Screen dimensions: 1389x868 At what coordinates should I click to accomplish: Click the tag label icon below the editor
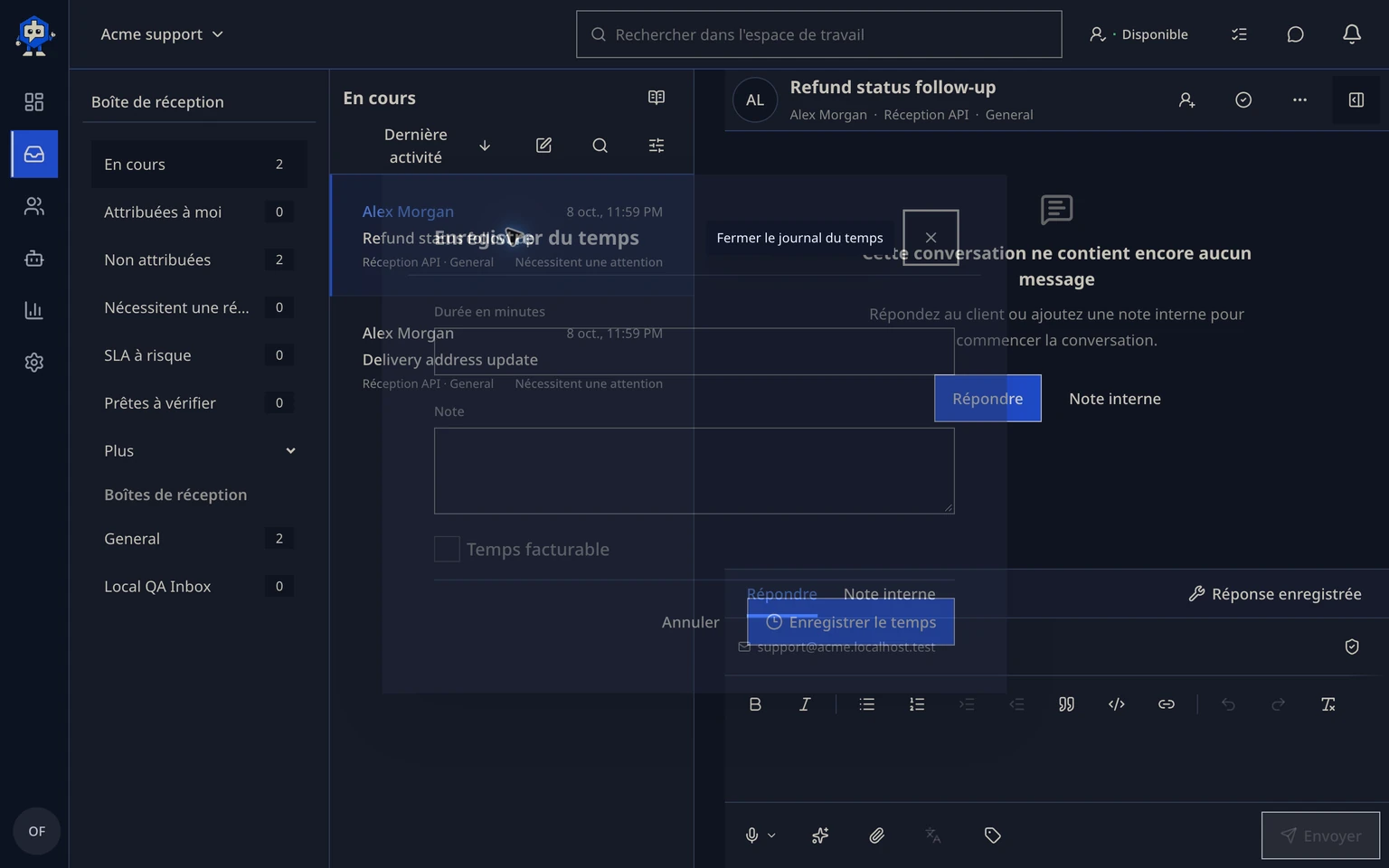tap(992, 835)
